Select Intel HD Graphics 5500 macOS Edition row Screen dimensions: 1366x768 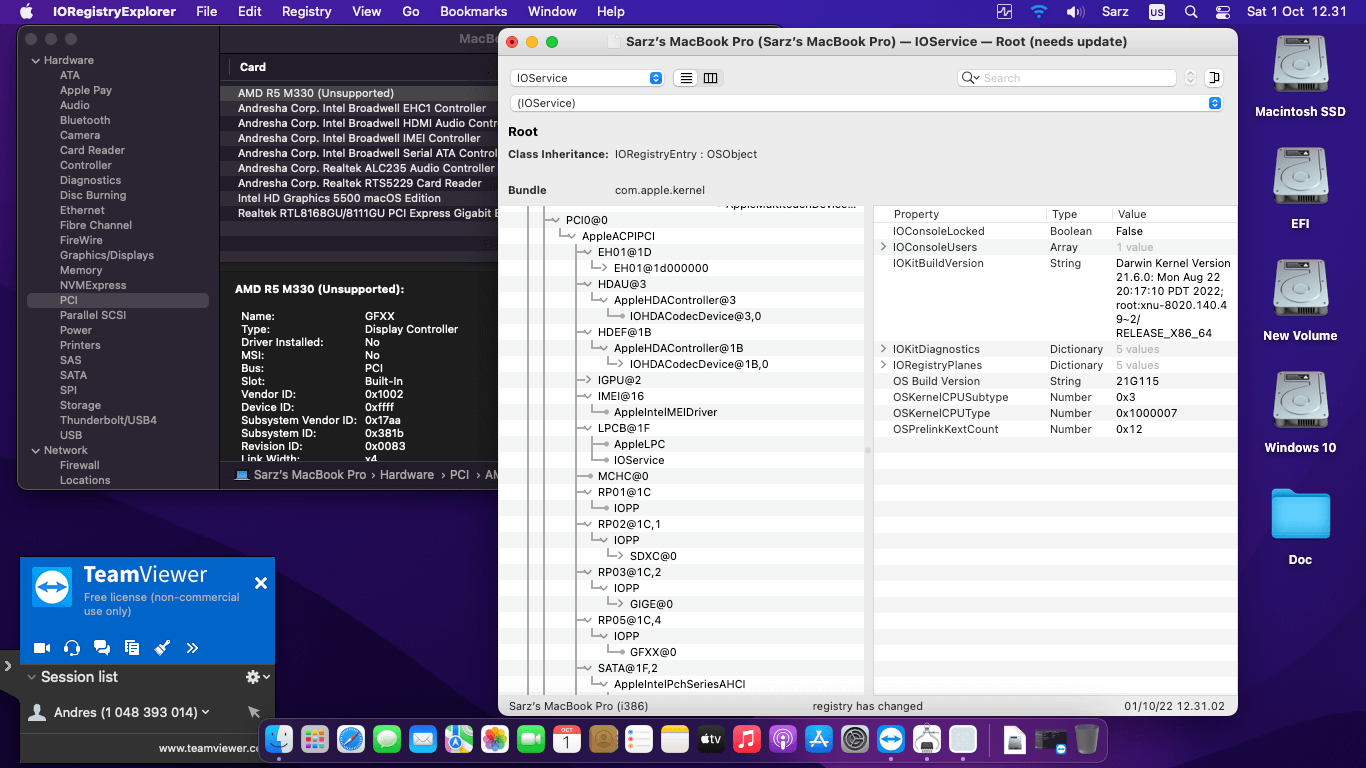point(359,198)
